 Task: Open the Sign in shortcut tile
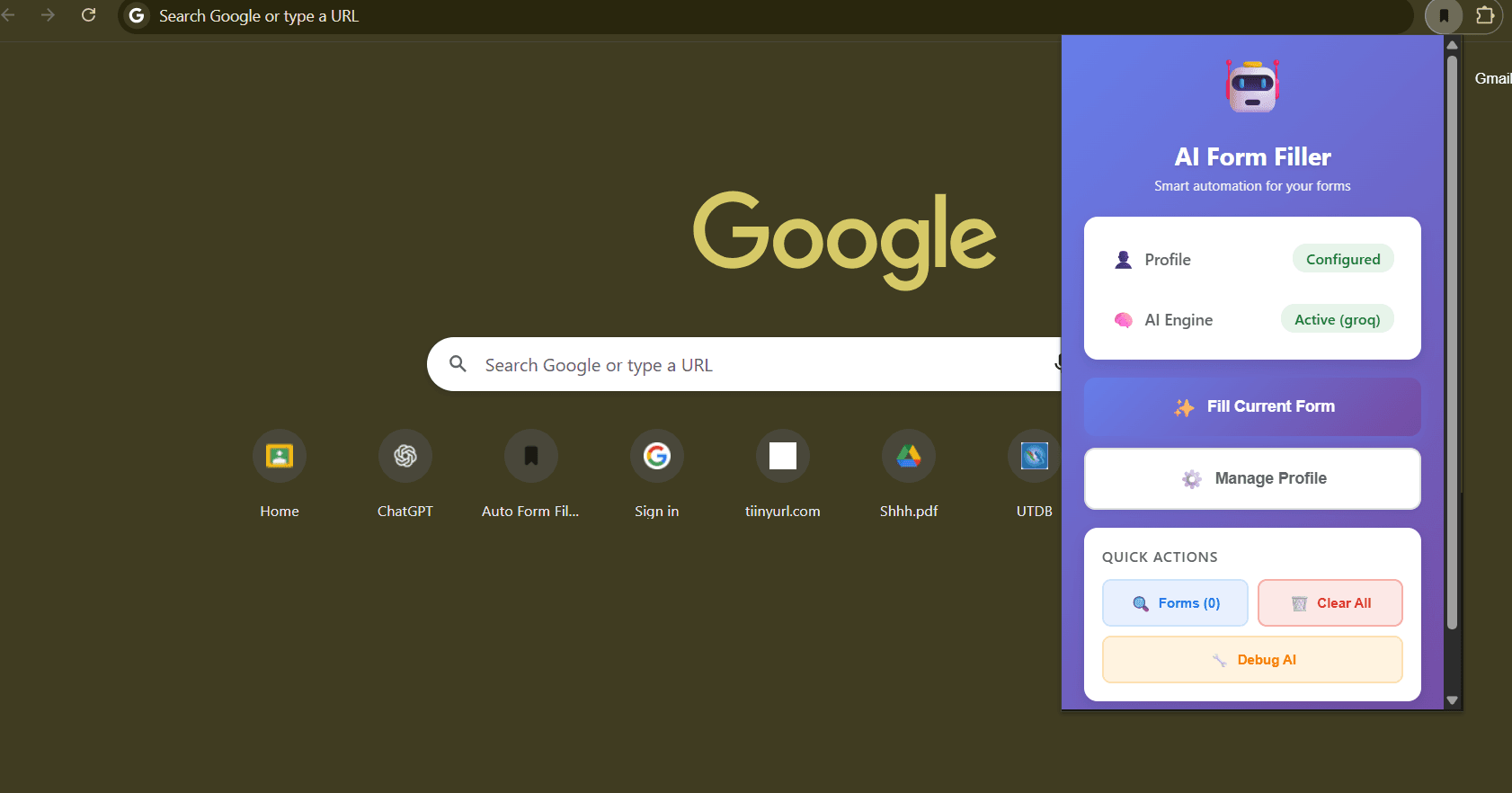[657, 474]
